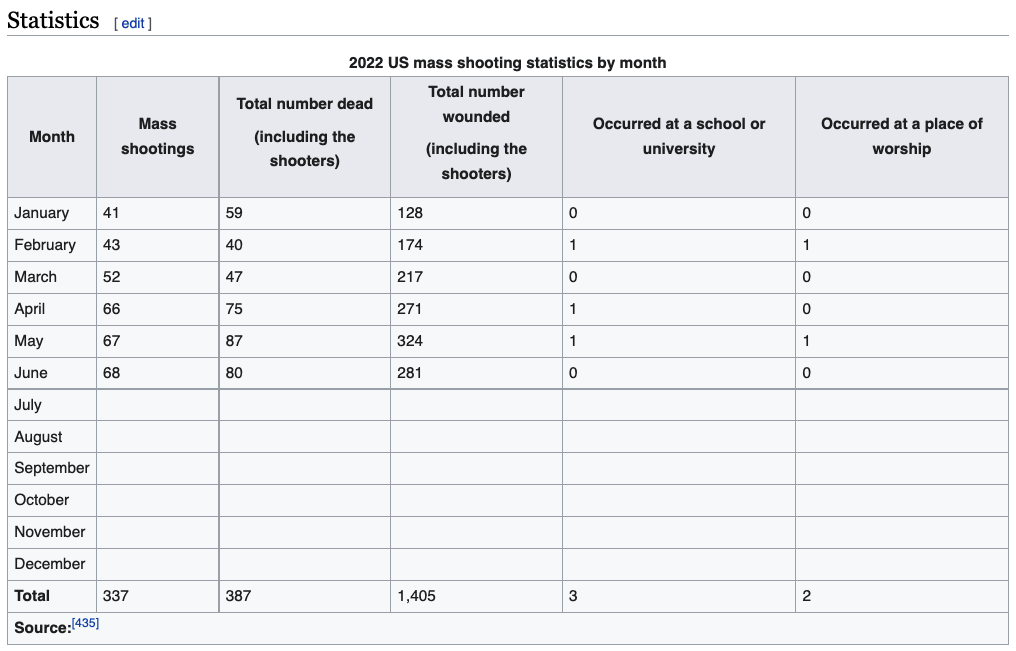Select May's total dead value 87

pyautogui.click(x=234, y=341)
